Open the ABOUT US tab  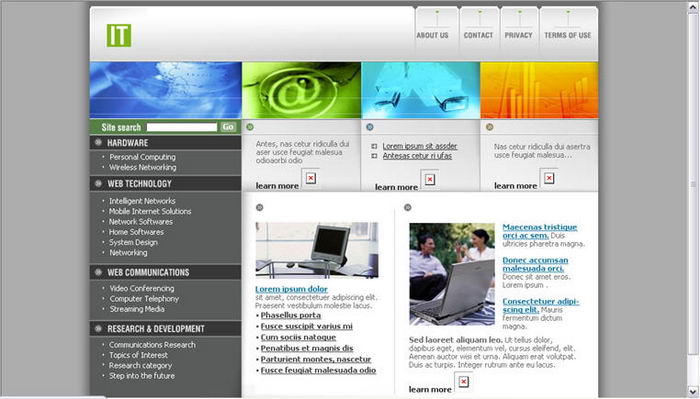tap(433, 35)
